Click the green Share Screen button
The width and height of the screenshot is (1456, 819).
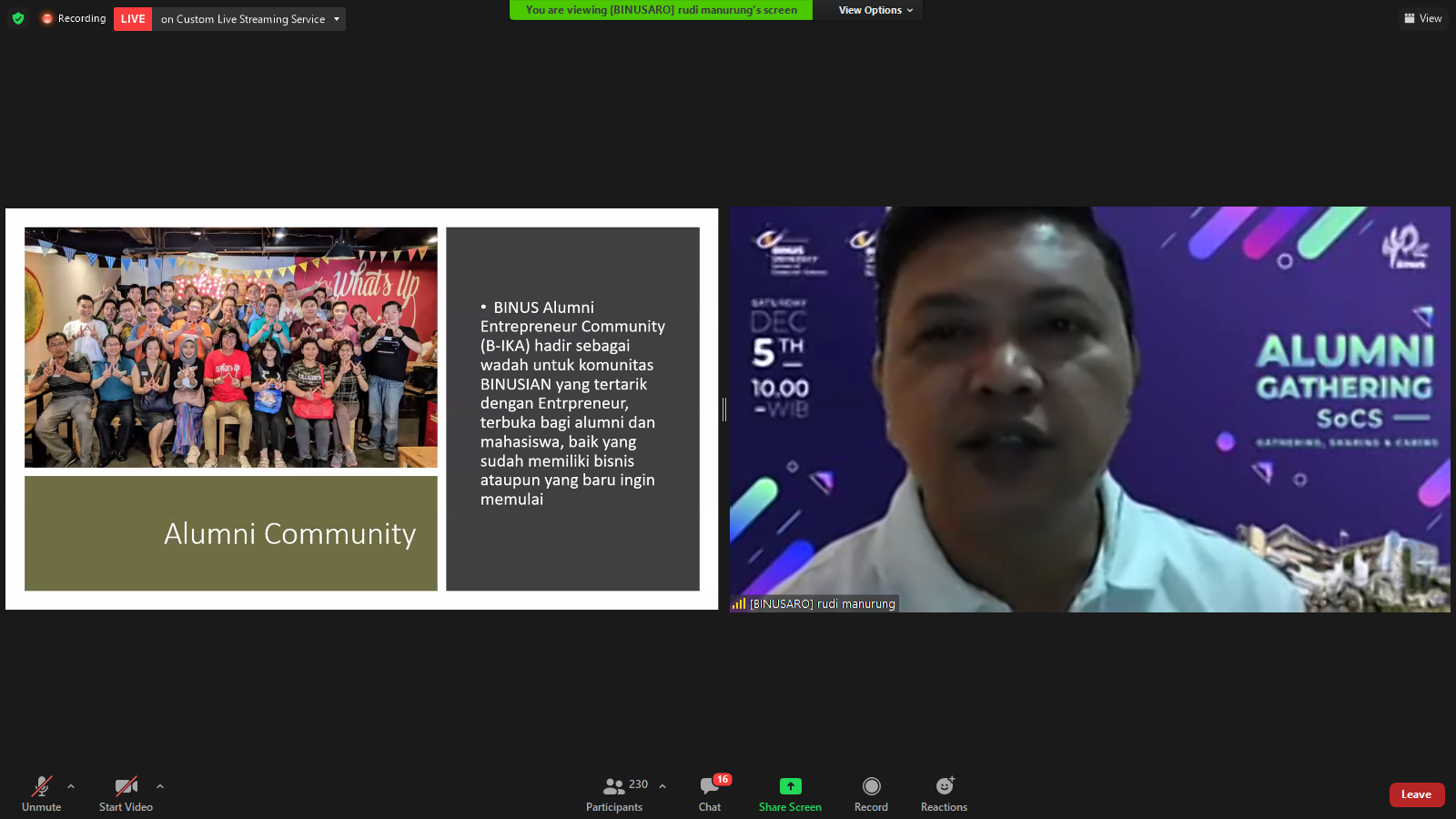790,794
